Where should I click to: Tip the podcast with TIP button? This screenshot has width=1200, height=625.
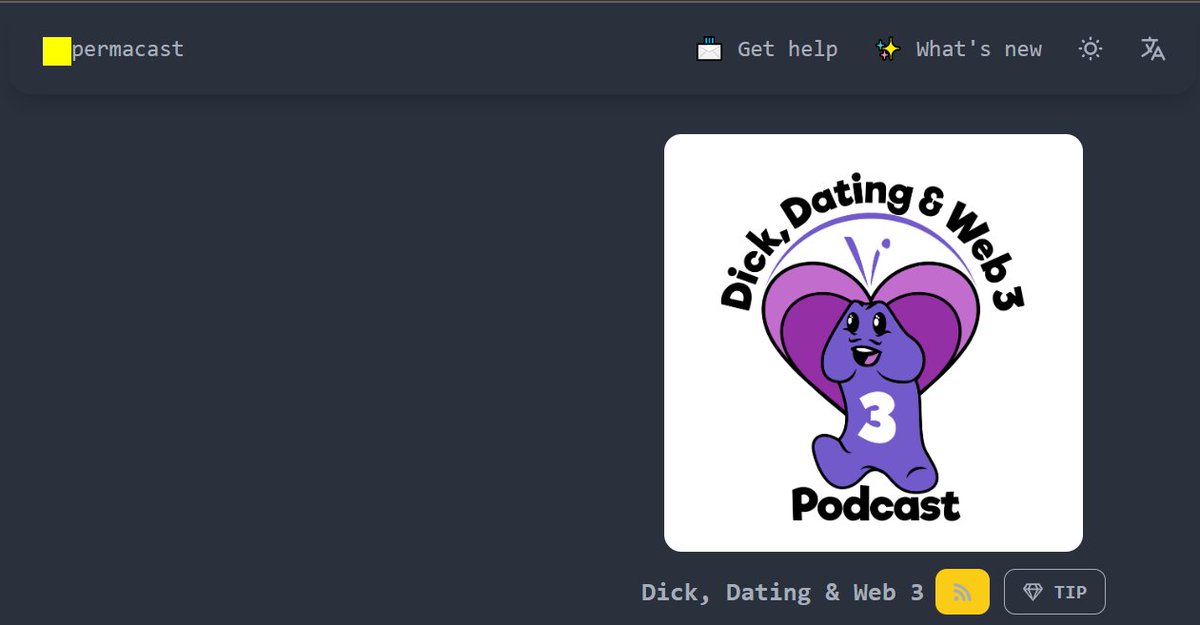pos(1055,592)
